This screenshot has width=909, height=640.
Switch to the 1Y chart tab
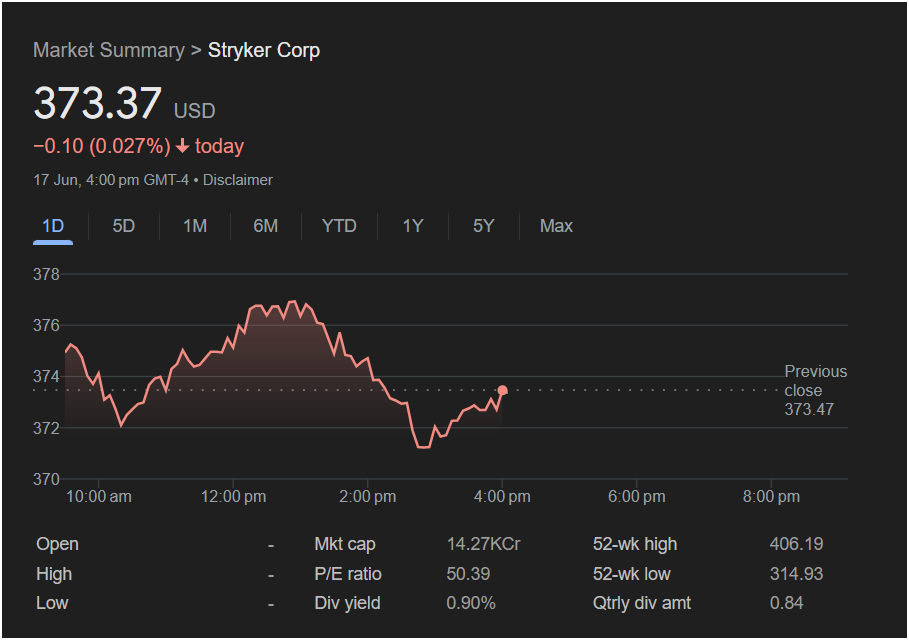pos(413,226)
